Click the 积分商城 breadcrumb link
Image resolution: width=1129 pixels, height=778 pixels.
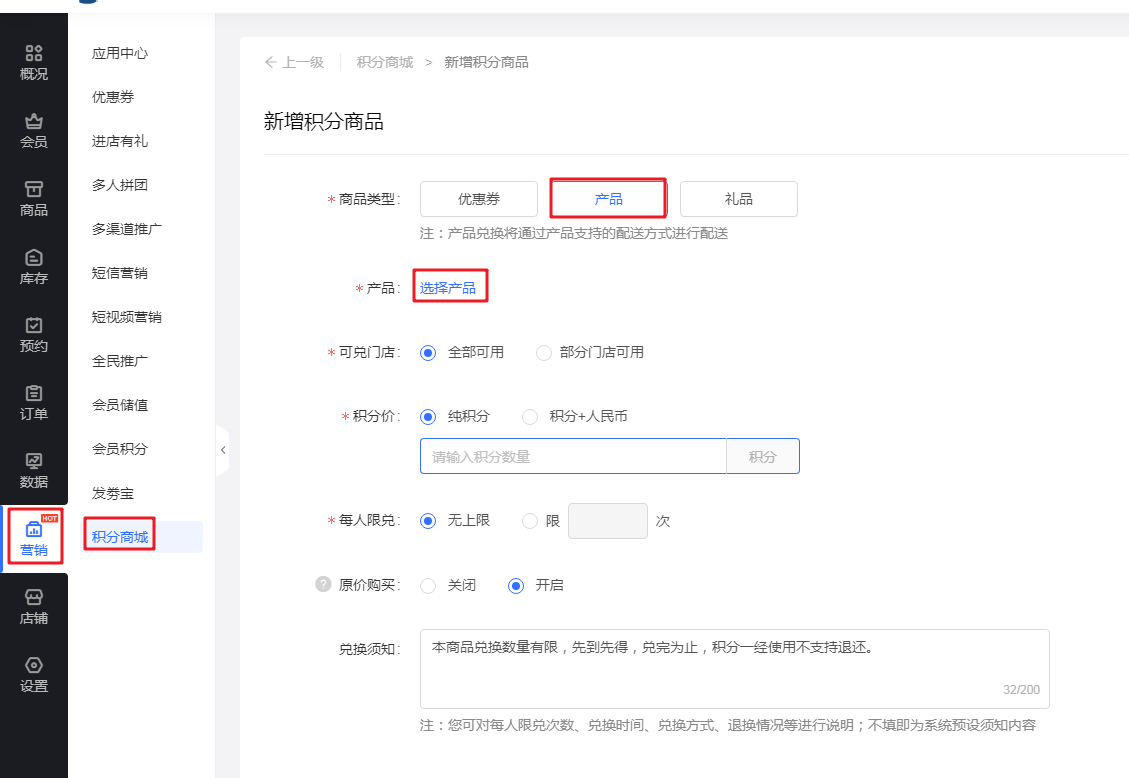click(385, 63)
